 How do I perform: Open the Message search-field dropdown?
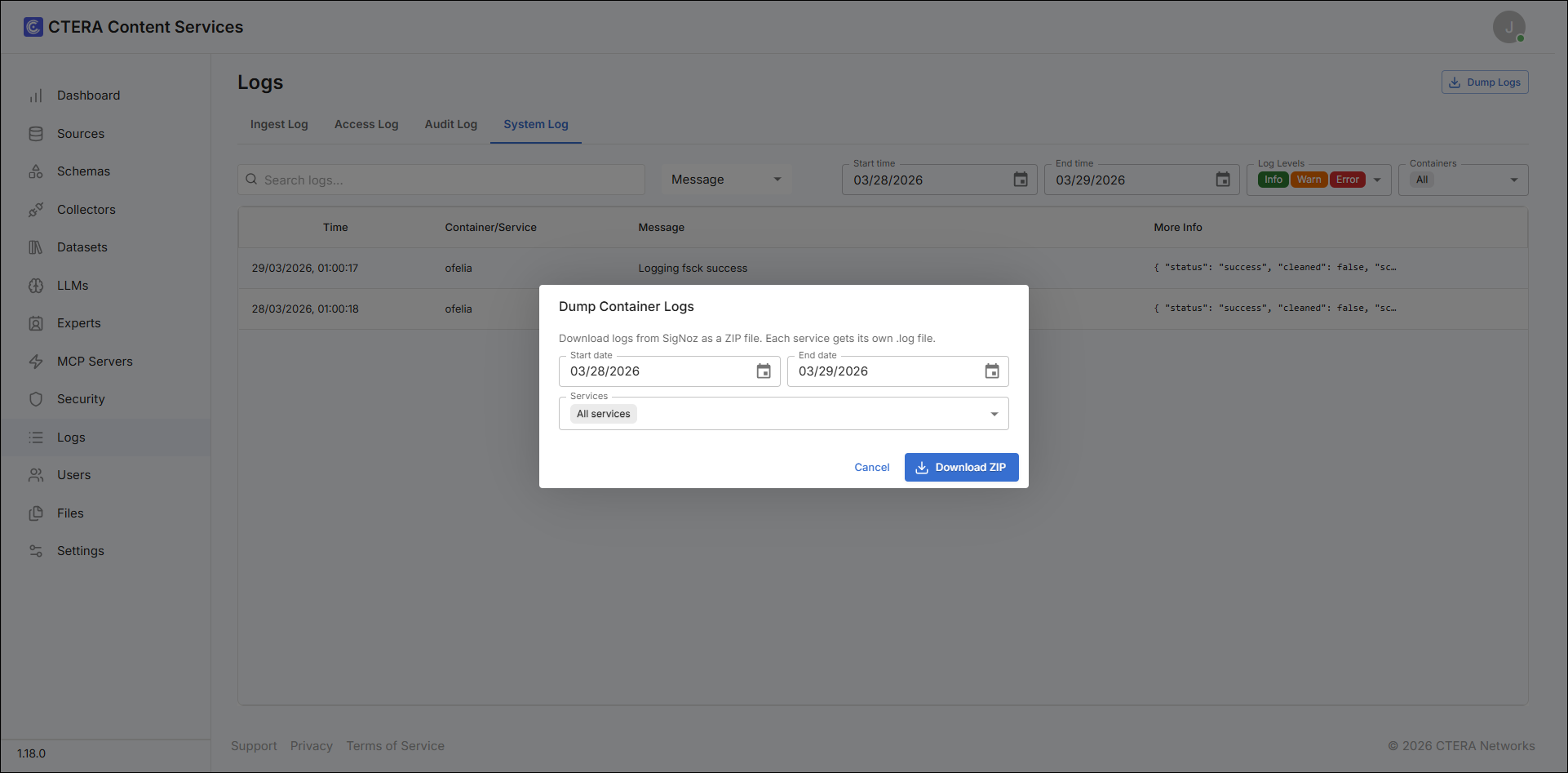(x=725, y=180)
